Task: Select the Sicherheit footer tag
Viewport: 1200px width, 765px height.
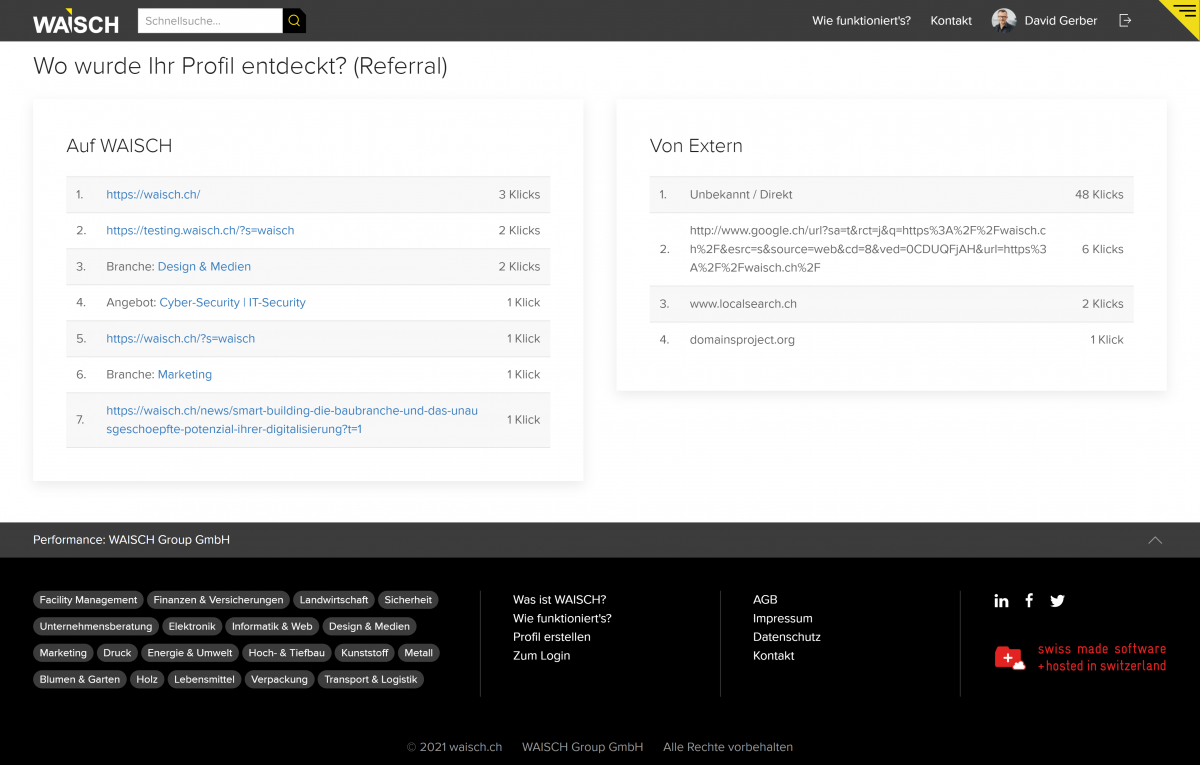Action: coord(408,600)
